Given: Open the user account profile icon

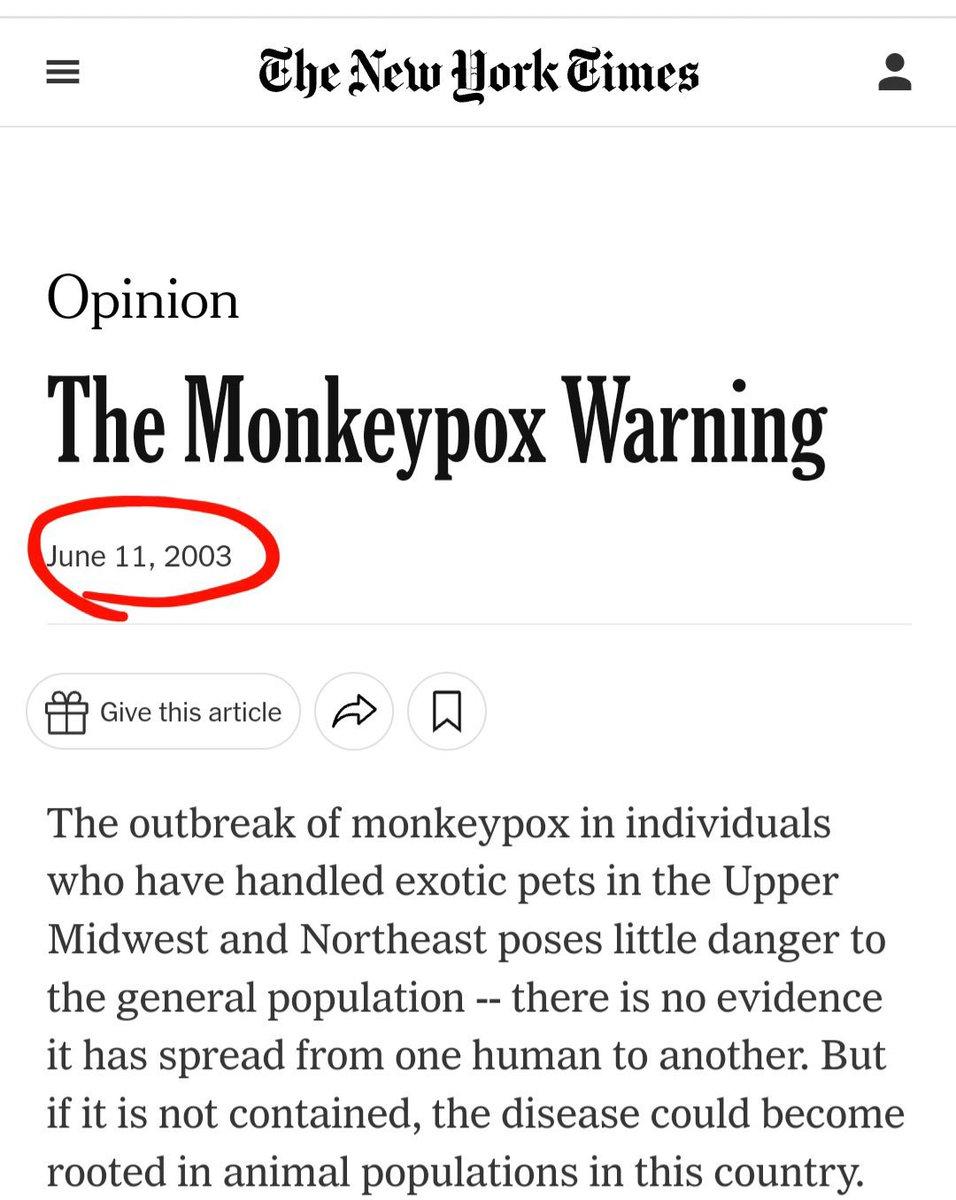Looking at the screenshot, I should [894, 73].
